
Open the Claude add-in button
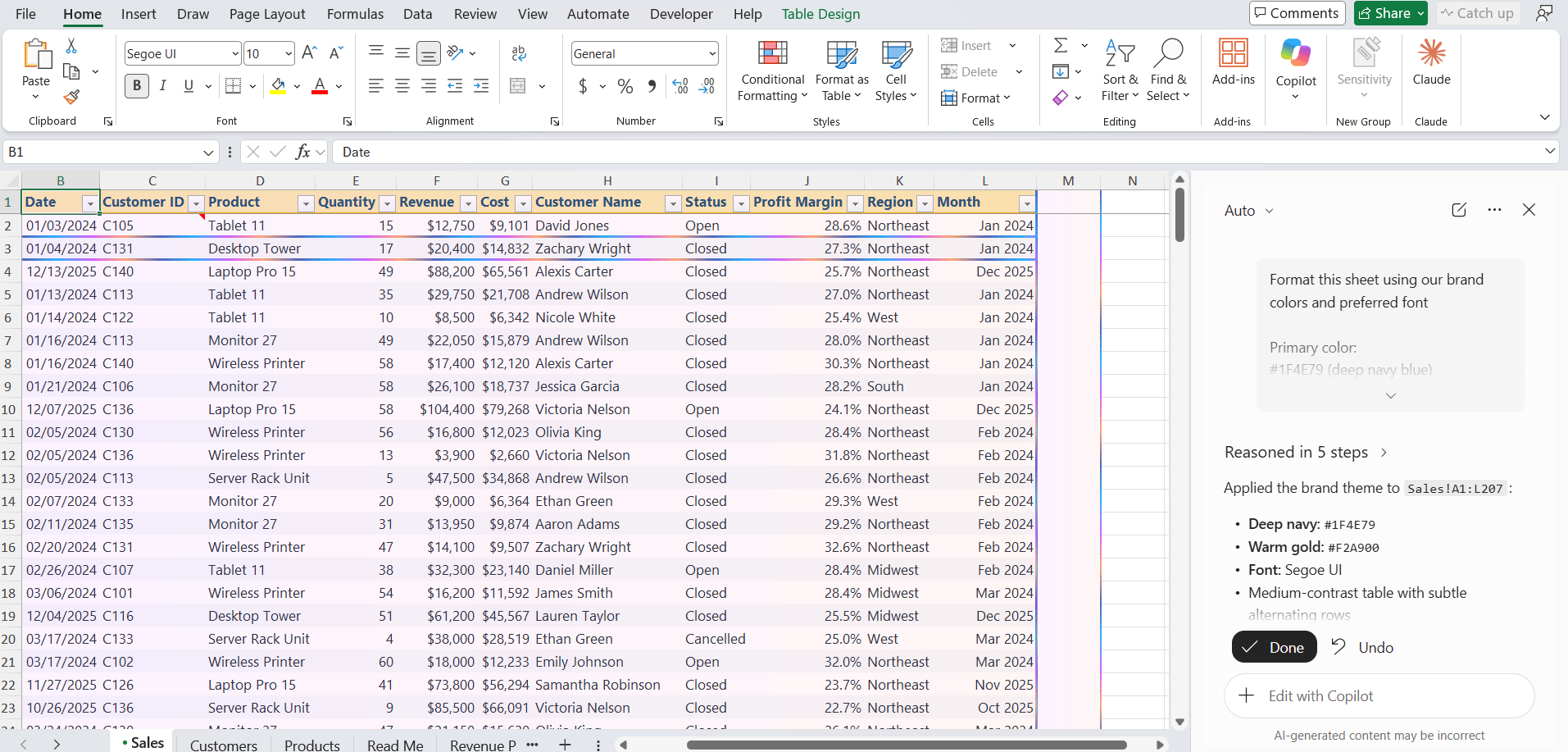pyautogui.click(x=1432, y=62)
